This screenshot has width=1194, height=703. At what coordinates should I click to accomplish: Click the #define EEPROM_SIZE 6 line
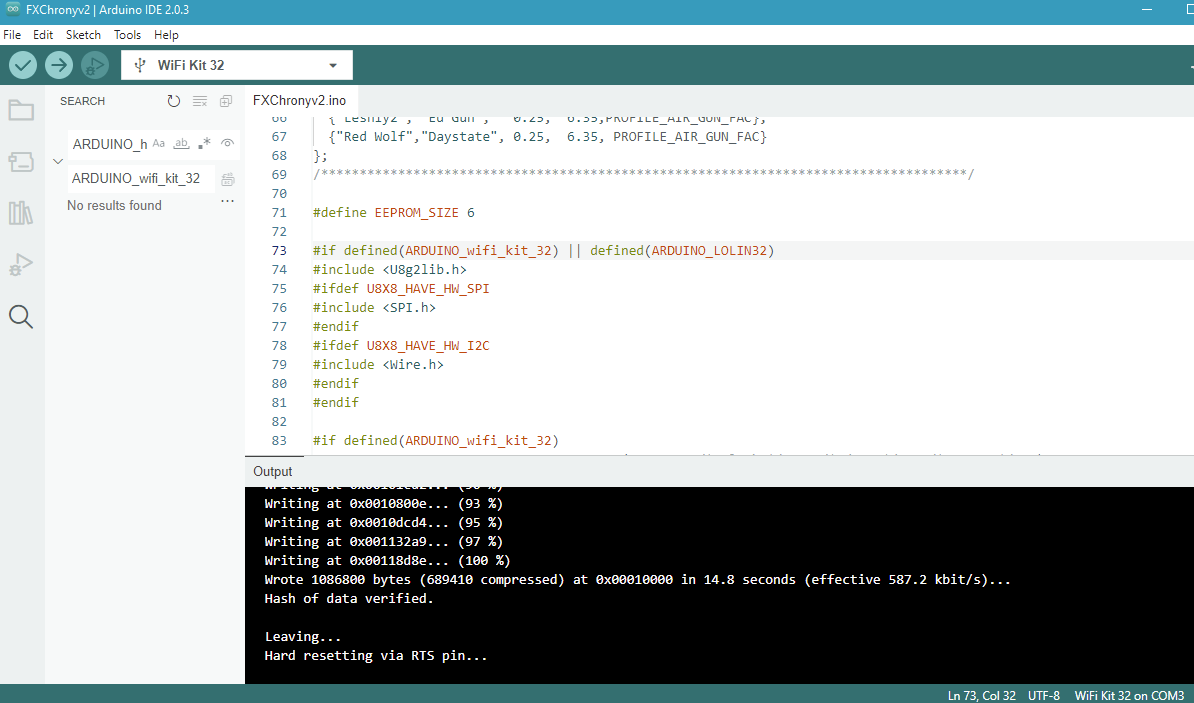[394, 212]
